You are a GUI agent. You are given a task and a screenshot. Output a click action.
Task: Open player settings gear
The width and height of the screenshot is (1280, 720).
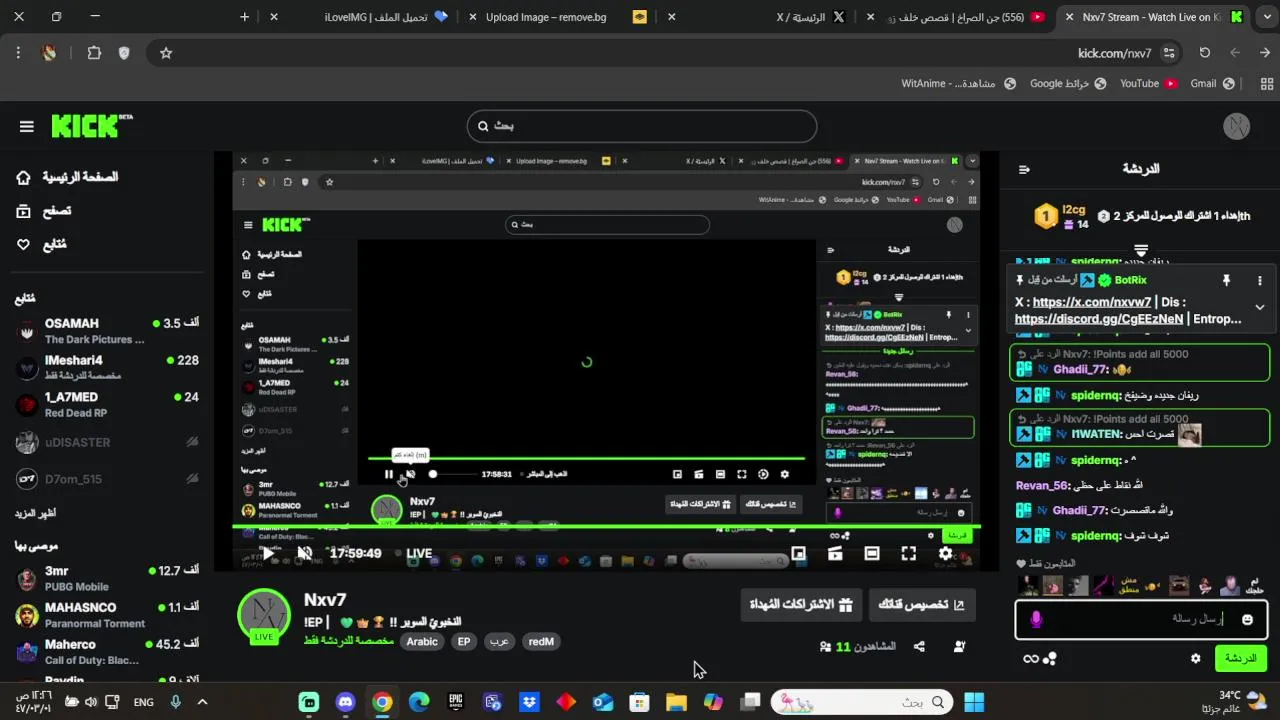click(945, 553)
